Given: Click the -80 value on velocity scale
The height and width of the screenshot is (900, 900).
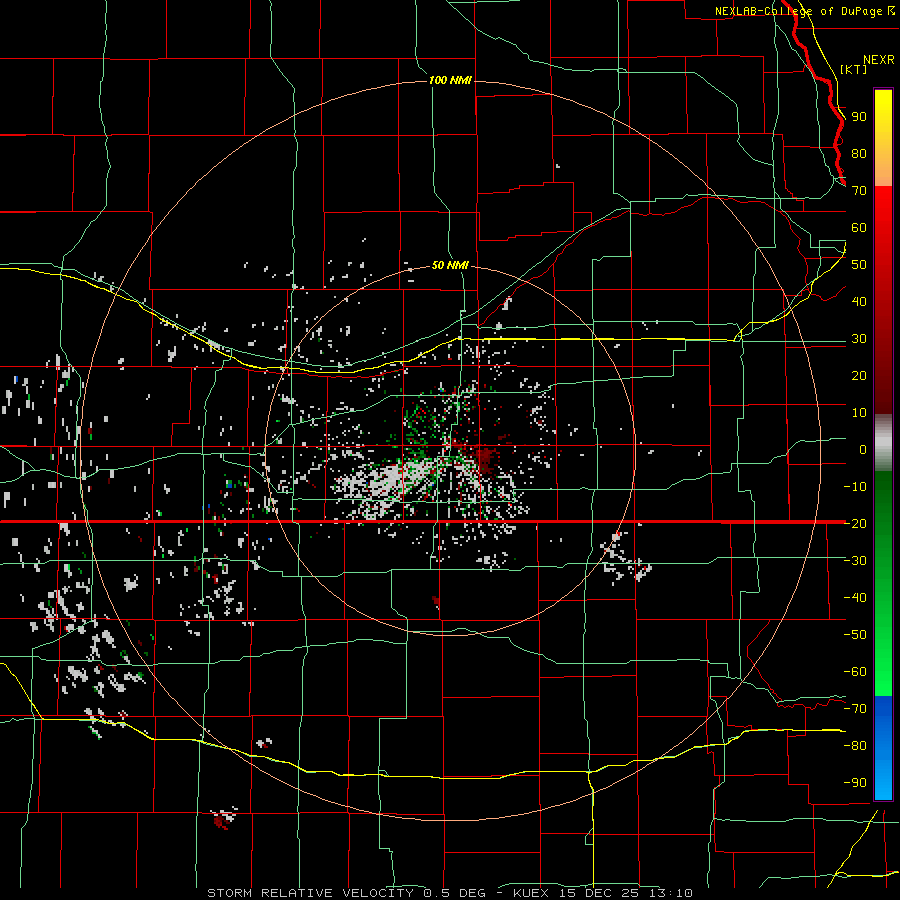Looking at the screenshot, I should 855,746.
